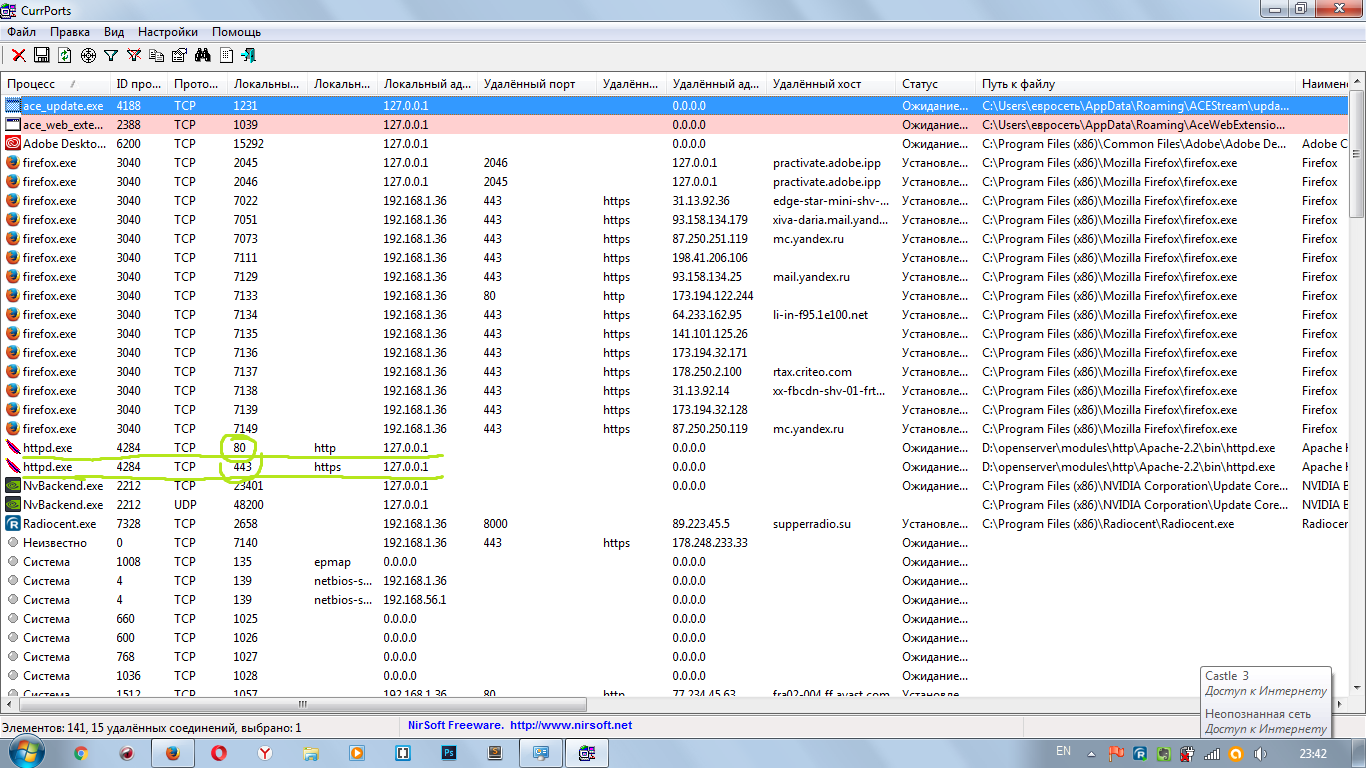Click the copy selected items icon
Screen dimensions: 1366x768
tap(157, 55)
